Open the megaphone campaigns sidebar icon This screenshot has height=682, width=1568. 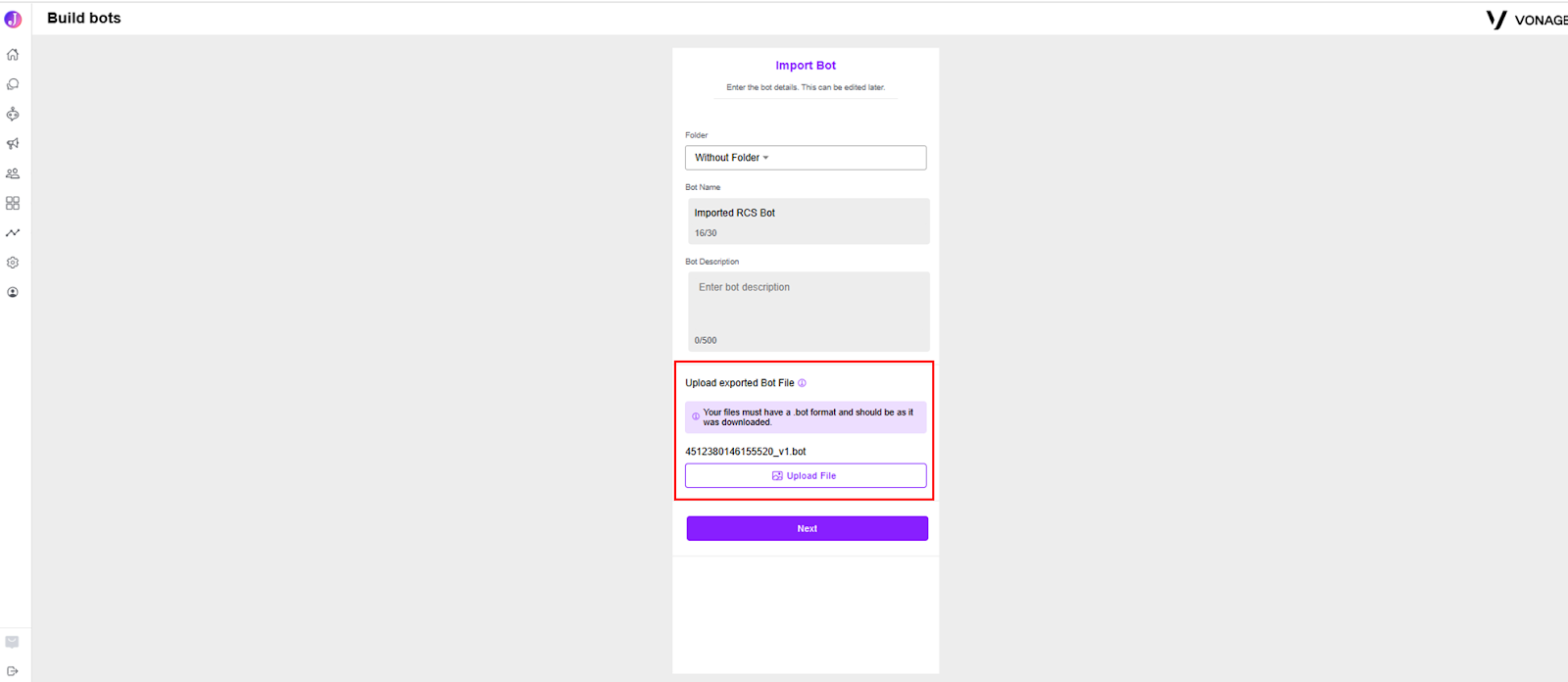click(13, 144)
